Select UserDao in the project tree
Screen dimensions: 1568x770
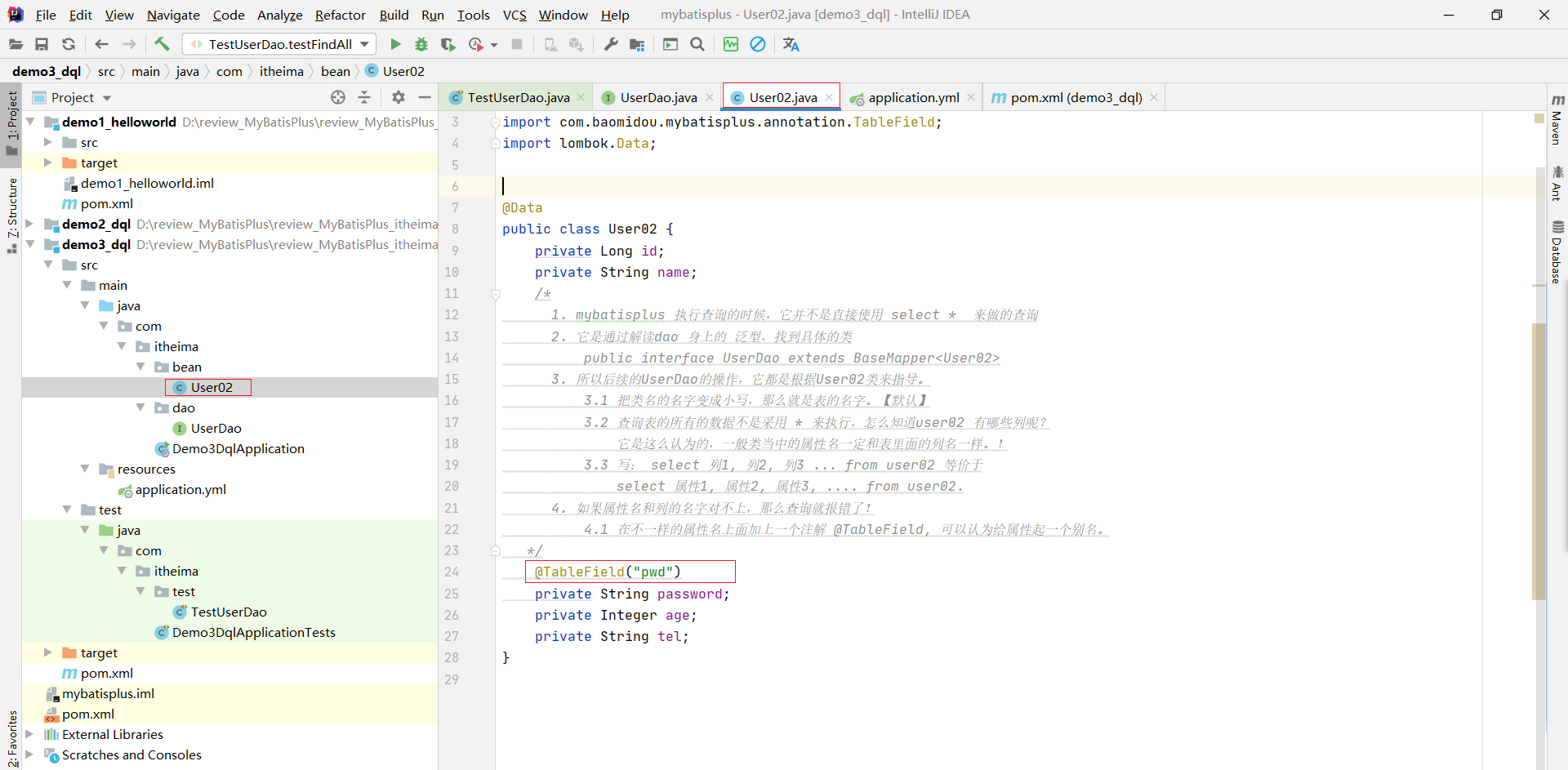click(x=216, y=428)
